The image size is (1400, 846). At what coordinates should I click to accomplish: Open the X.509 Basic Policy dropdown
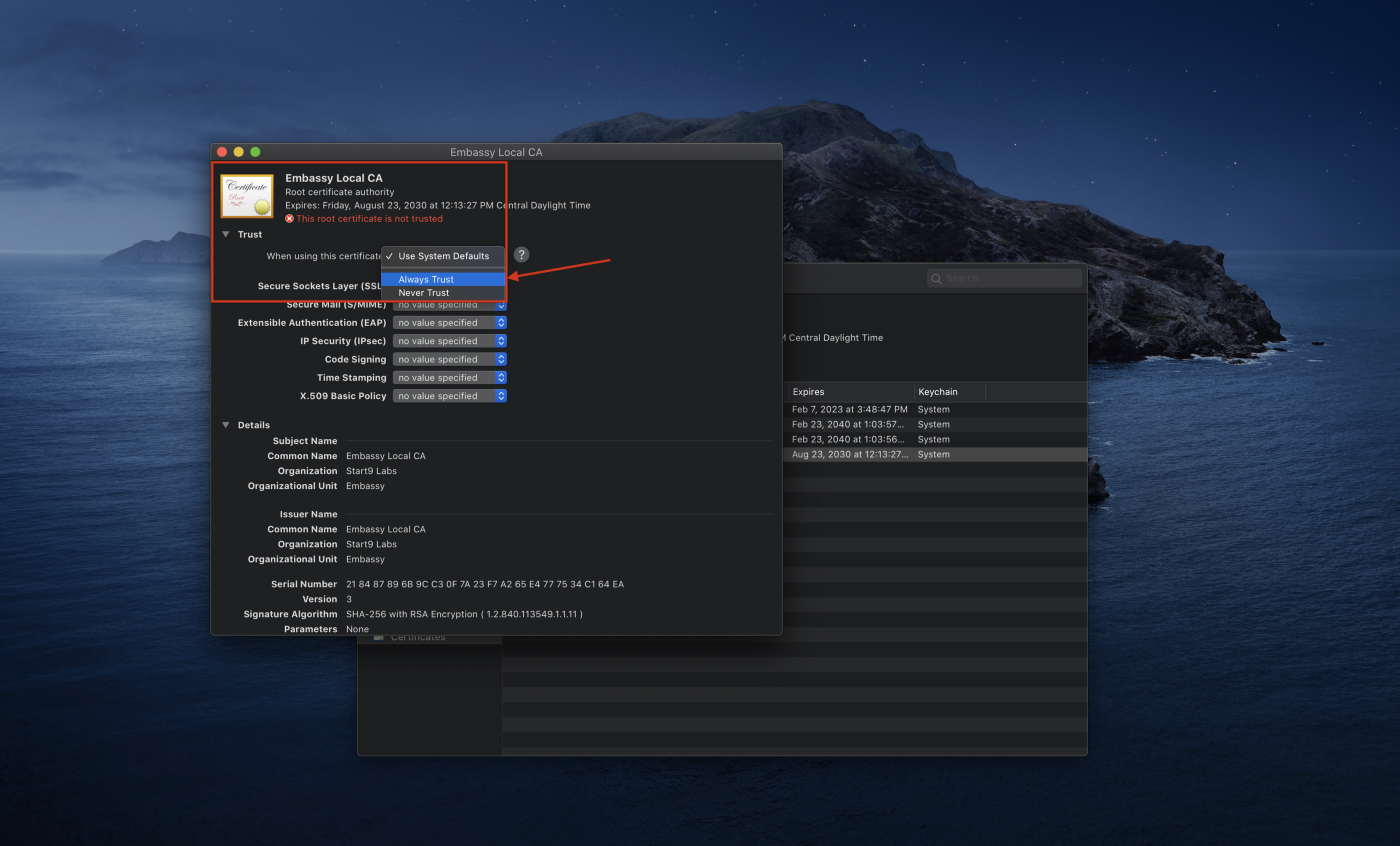click(449, 396)
